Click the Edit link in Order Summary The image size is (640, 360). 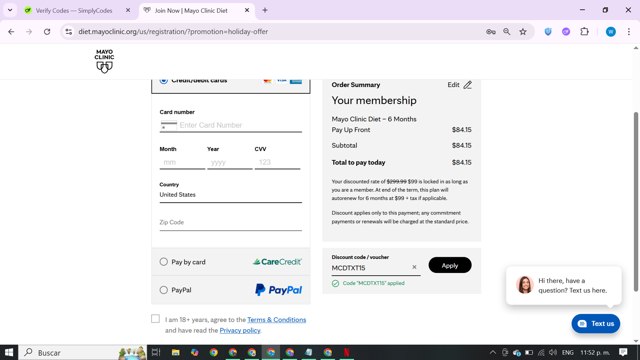pyautogui.click(x=453, y=85)
